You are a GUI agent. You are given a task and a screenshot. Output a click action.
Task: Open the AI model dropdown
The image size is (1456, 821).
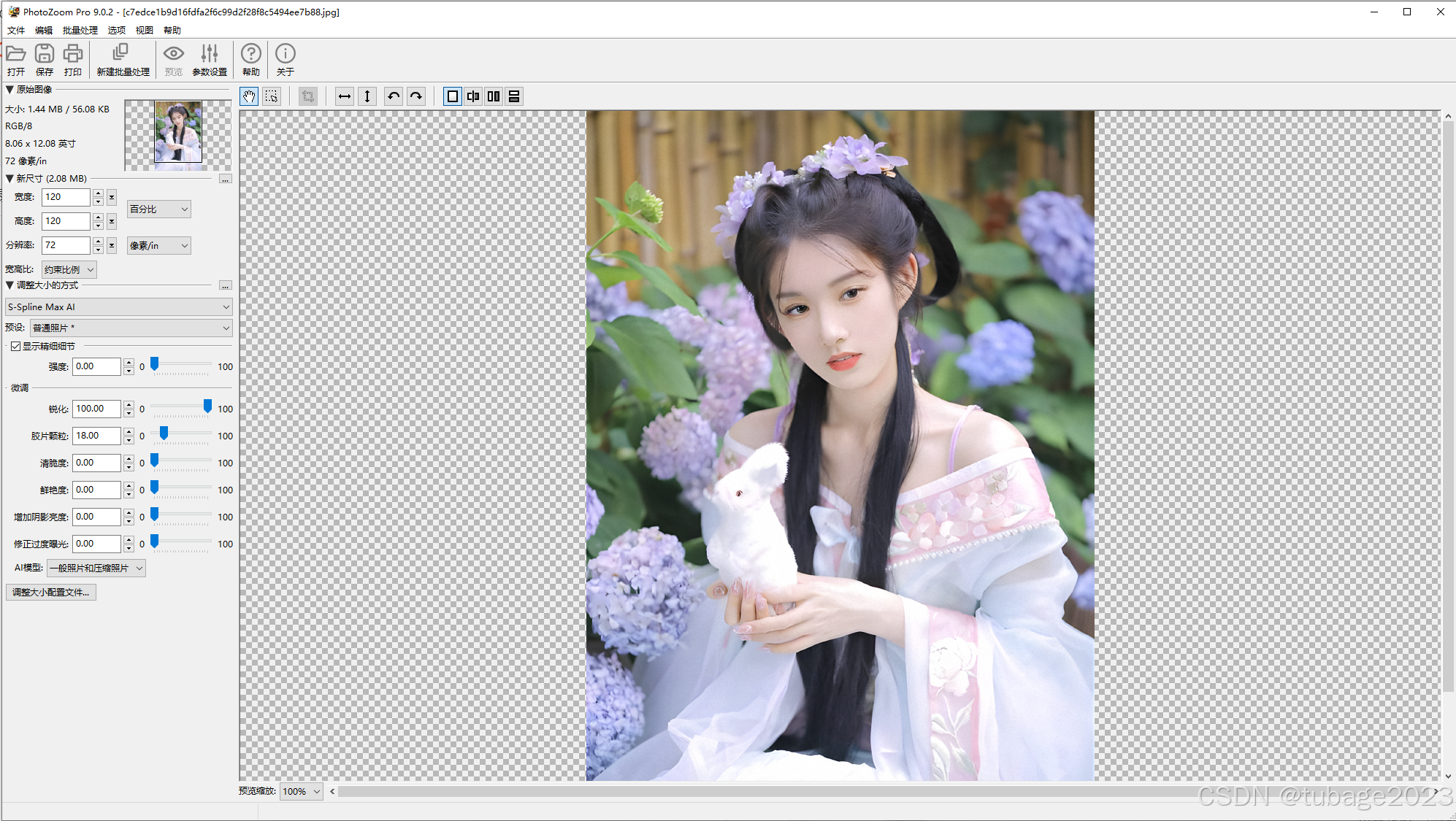click(96, 568)
